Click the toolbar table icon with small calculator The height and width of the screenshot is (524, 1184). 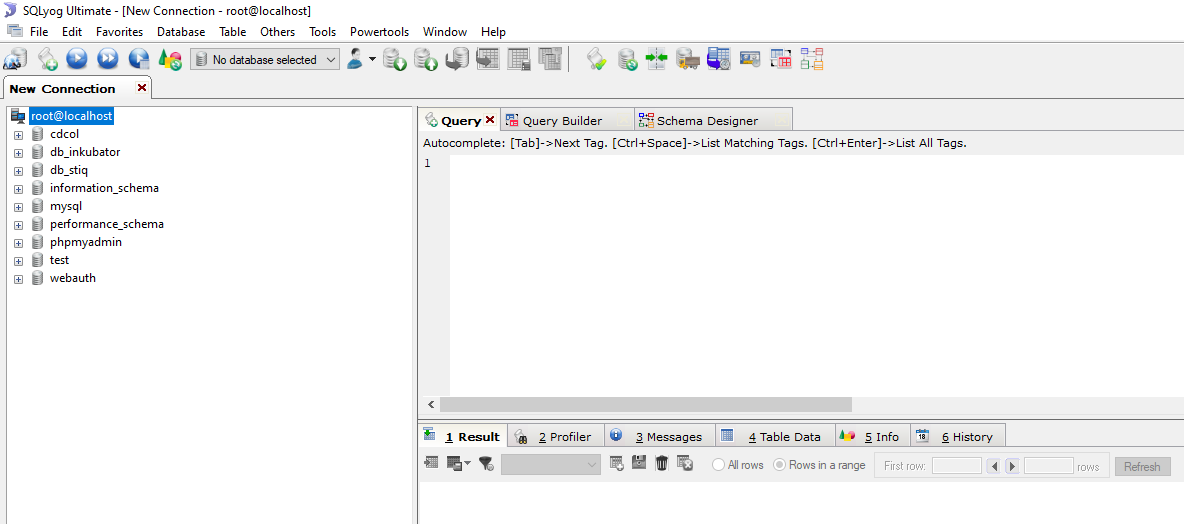click(519, 59)
